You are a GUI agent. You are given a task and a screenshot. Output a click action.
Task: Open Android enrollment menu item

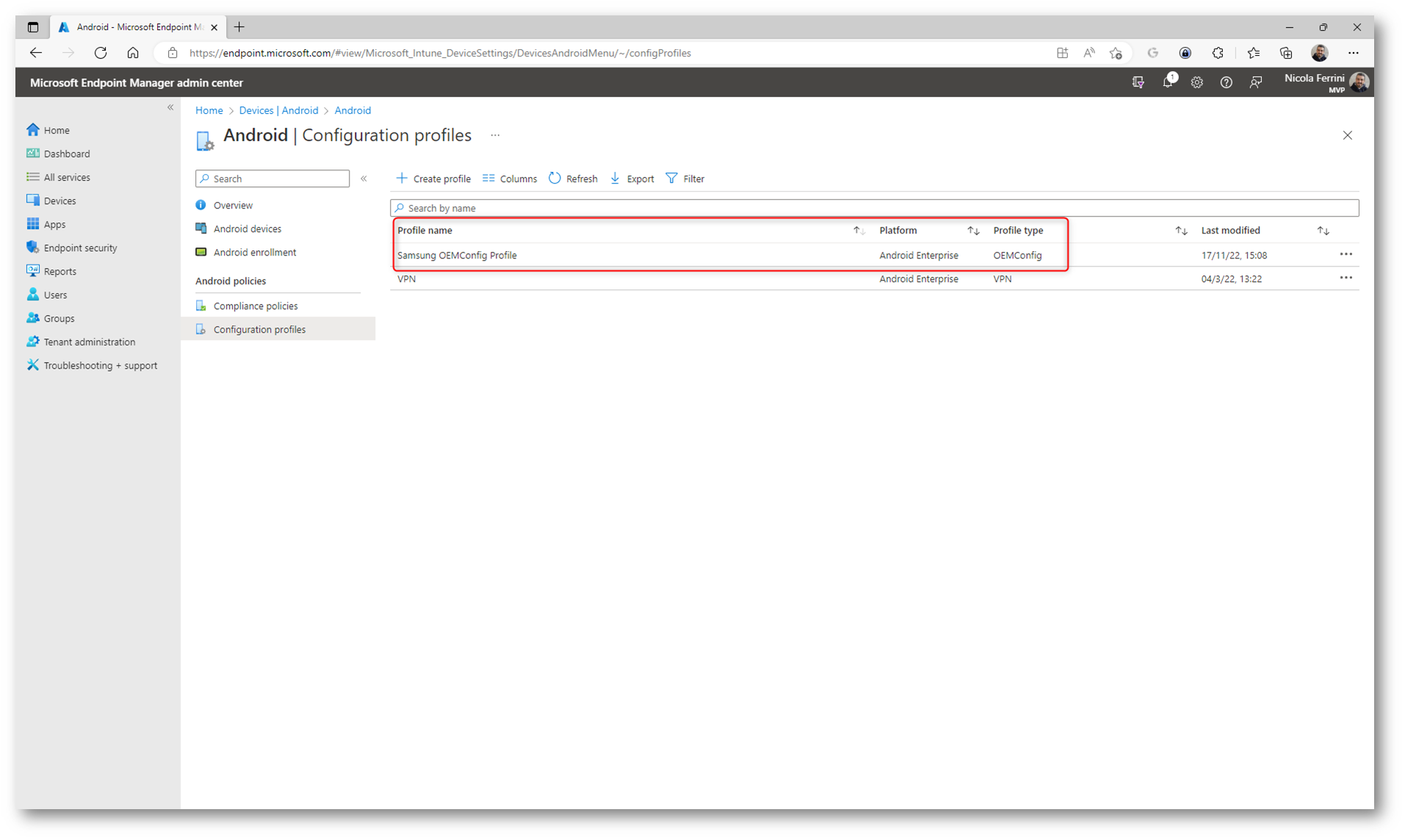[254, 252]
